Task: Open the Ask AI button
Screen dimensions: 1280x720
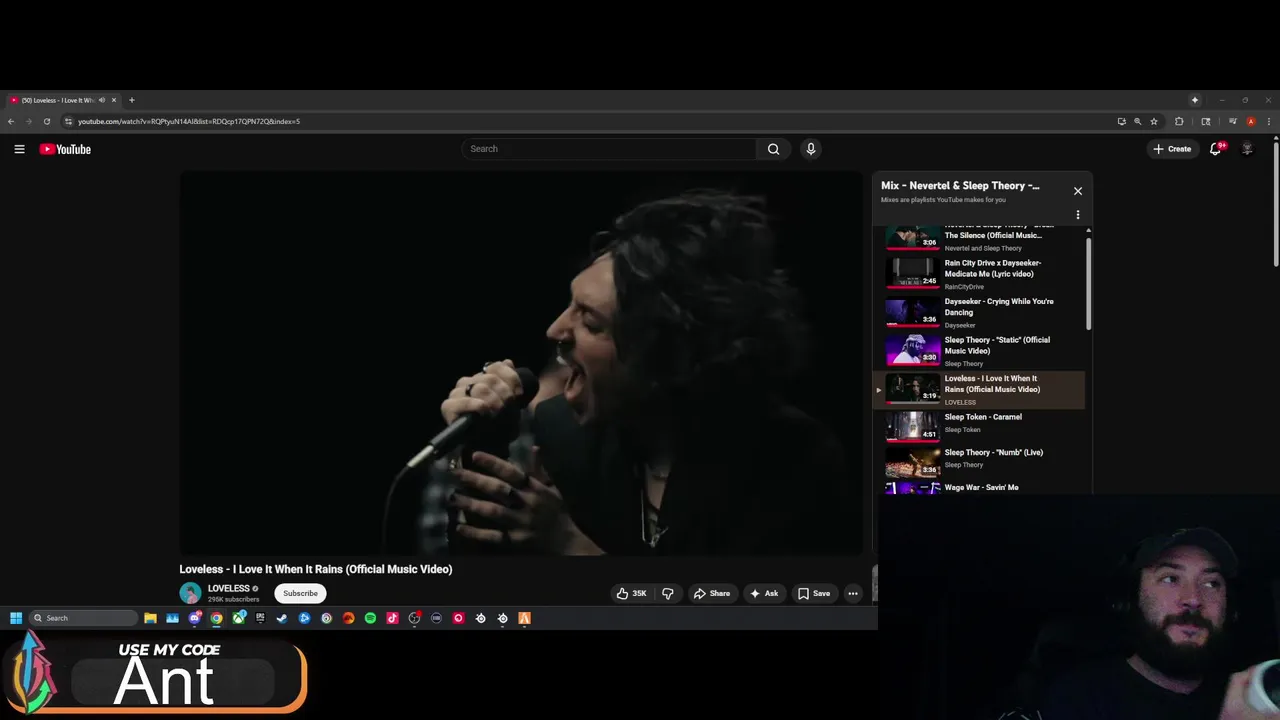Action: coord(764,593)
